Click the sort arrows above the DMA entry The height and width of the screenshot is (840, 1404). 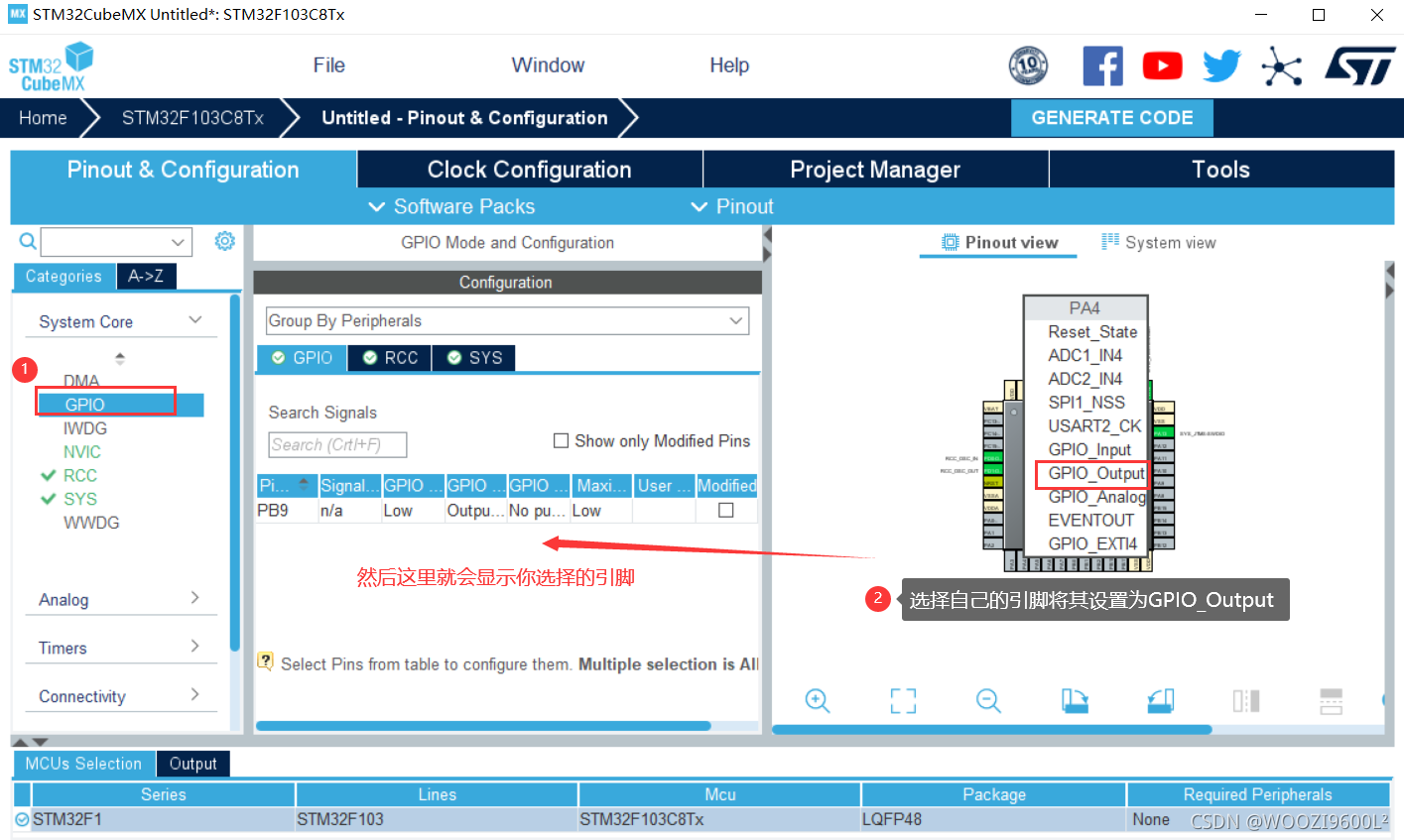click(x=120, y=358)
